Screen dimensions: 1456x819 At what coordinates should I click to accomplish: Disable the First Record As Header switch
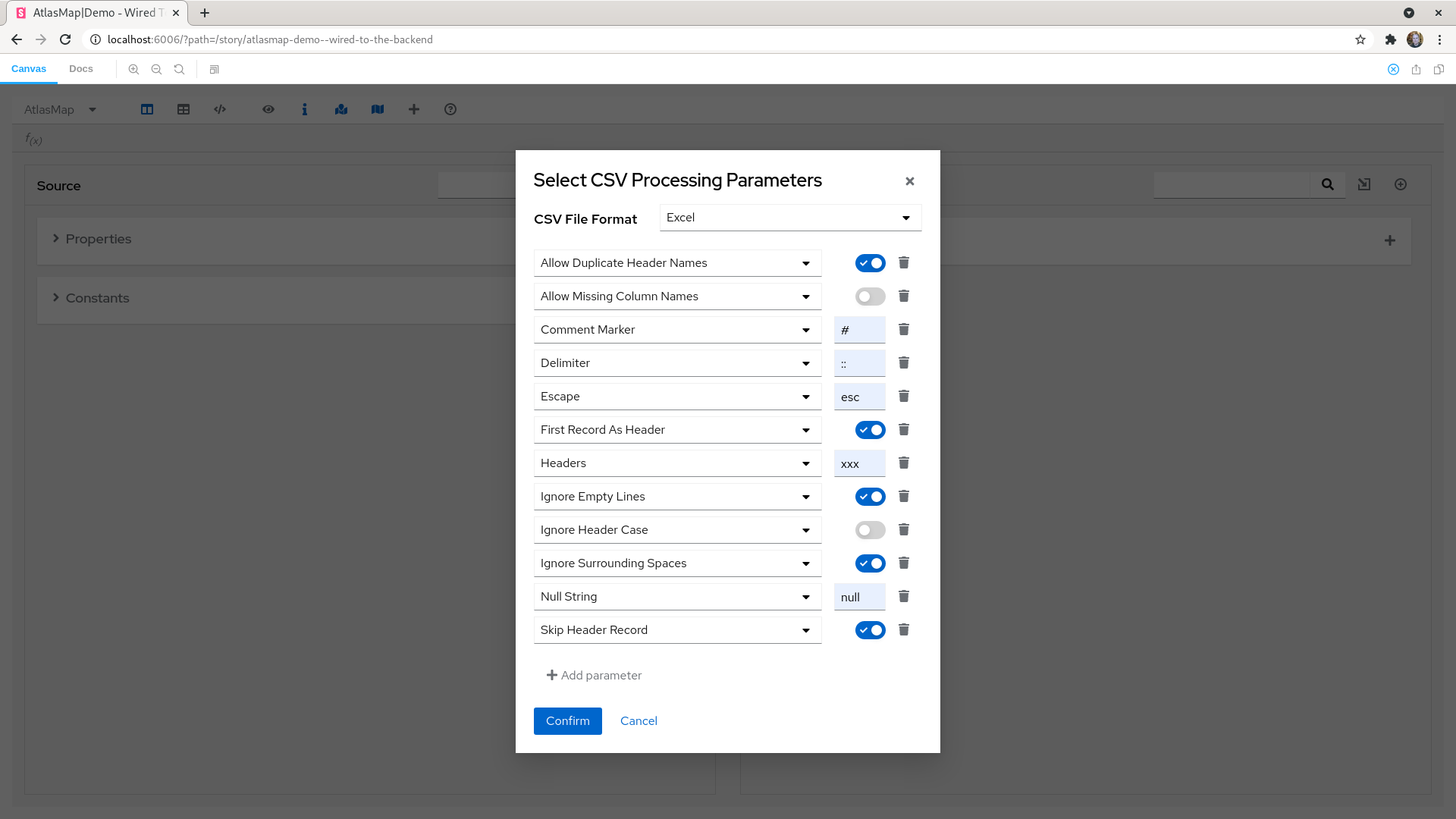tap(870, 430)
